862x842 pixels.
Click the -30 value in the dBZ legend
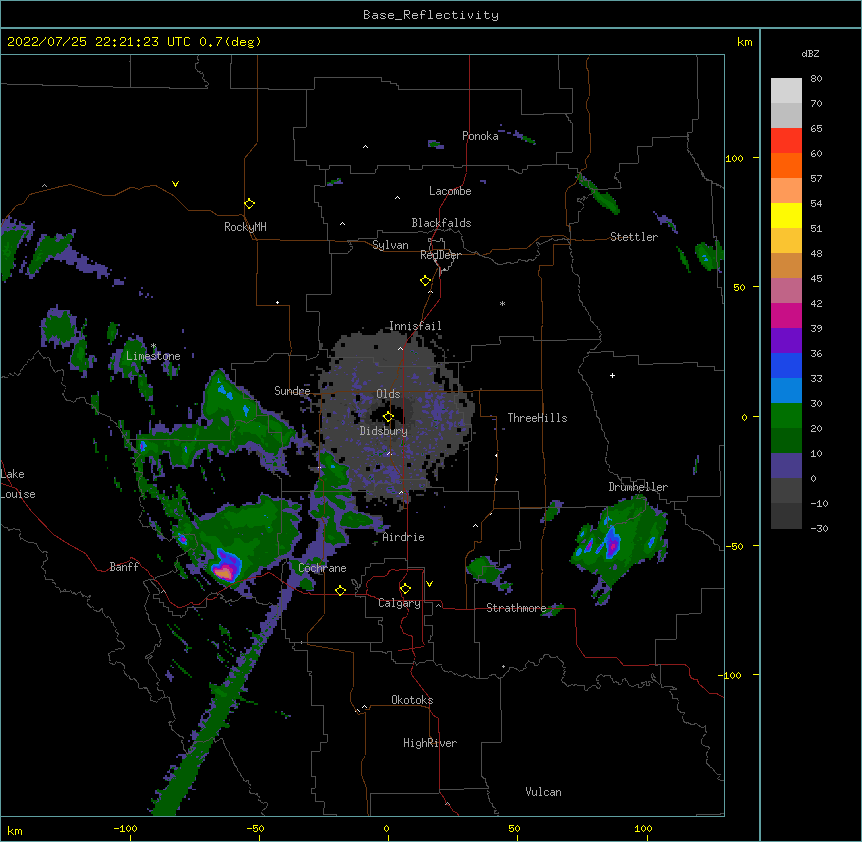pos(819,528)
